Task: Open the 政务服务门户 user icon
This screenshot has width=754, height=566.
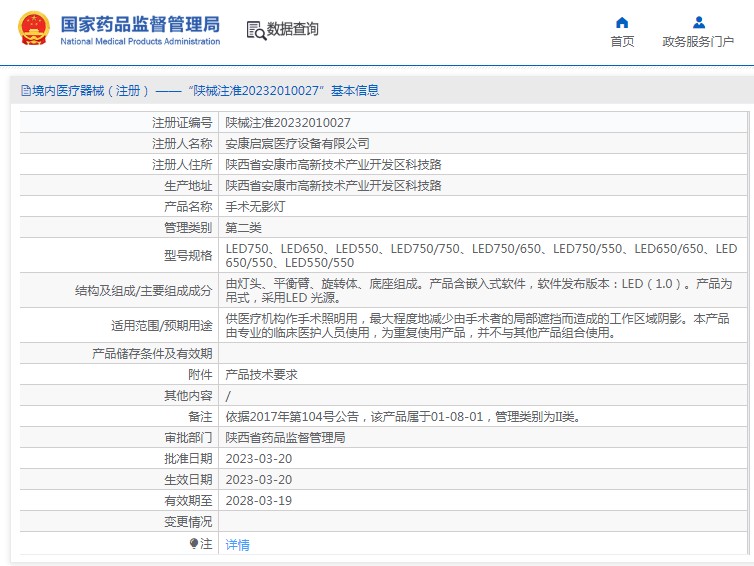Action: click(x=699, y=22)
